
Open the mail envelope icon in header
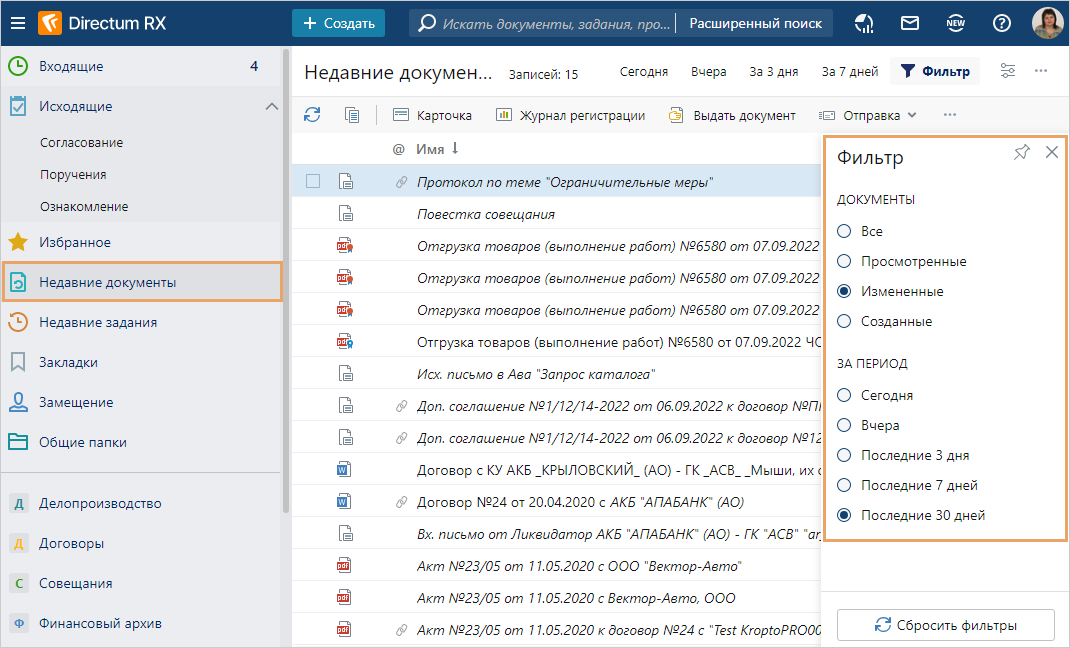[x=910, y=23]
